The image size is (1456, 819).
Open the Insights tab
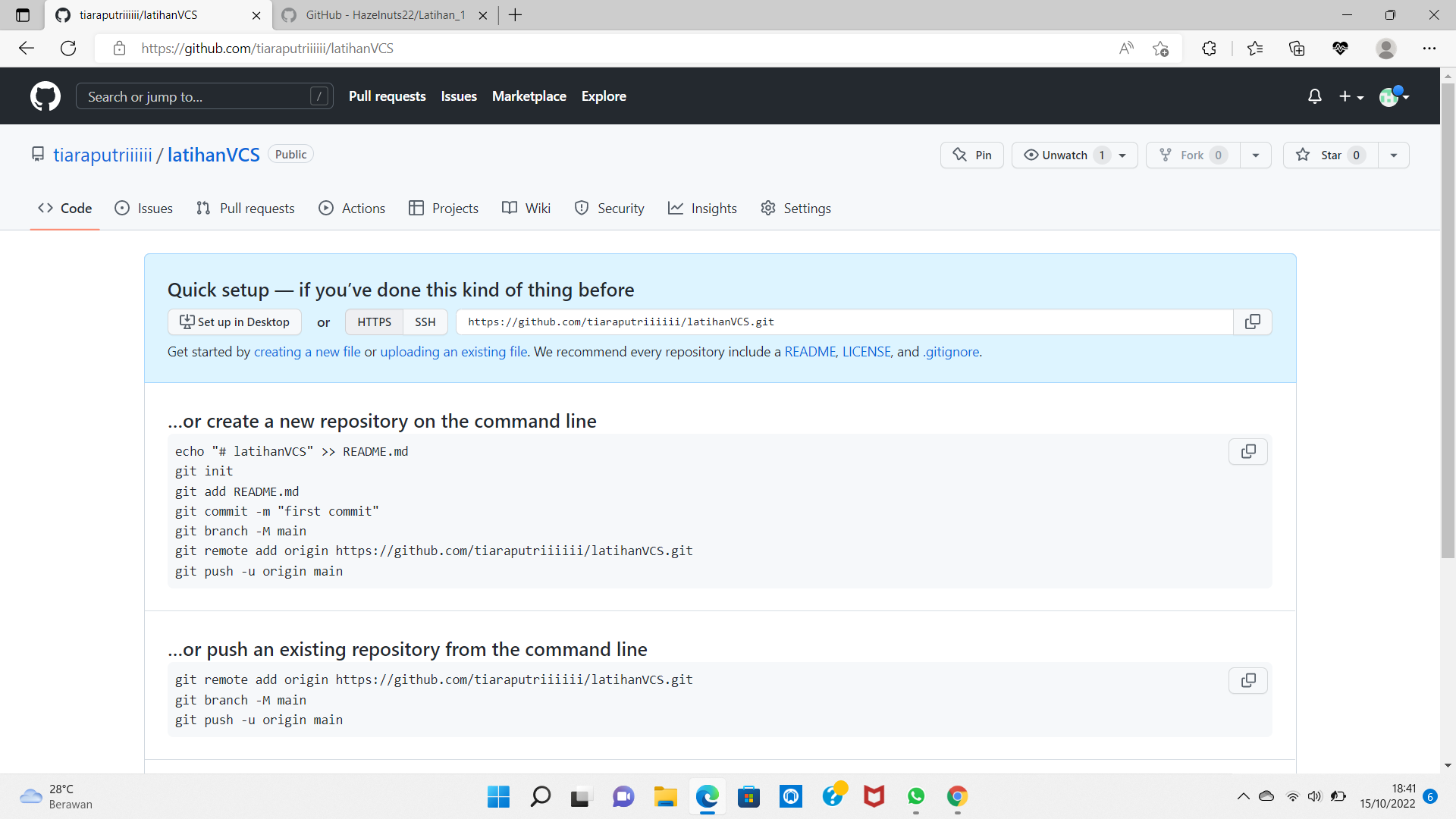click(702, 208)
